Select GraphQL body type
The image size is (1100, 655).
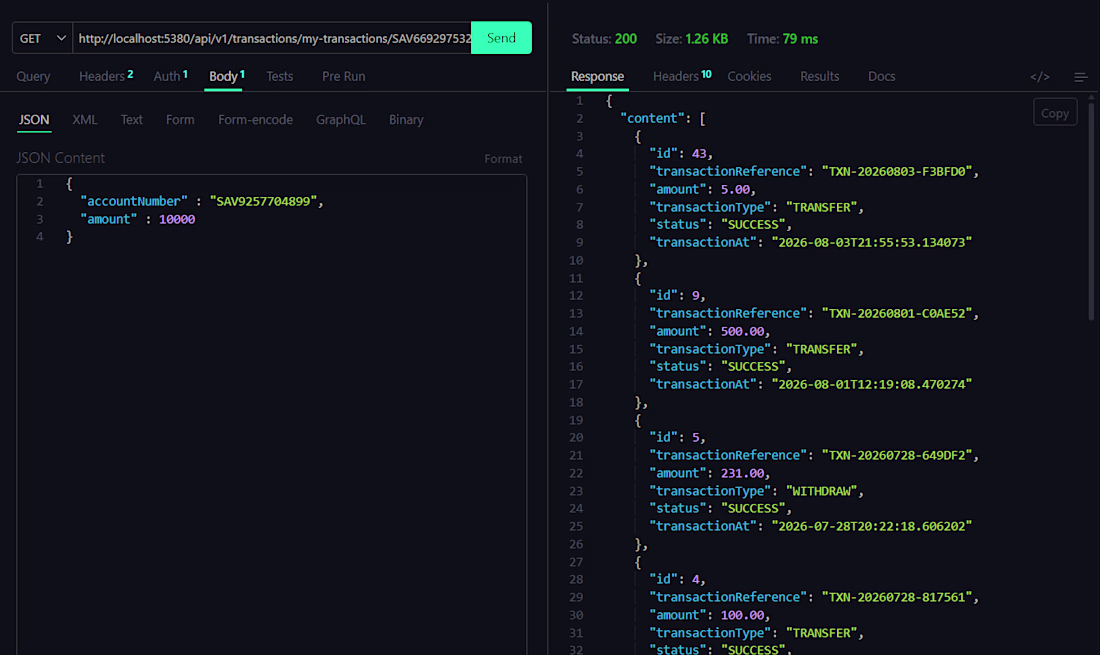340,119
